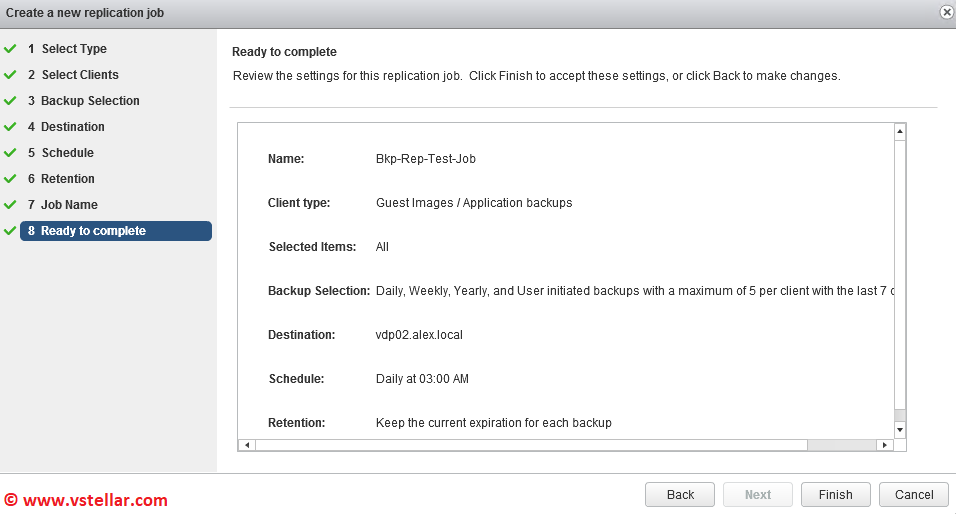Click the checkmark beside Ready to complete
956x514 pixels.
10,231
